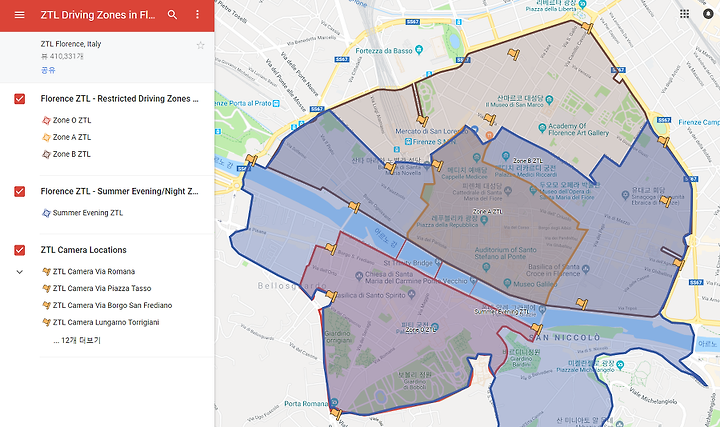
Task: Click the camera marker beside Mercato di San Lorenzo
Action: pos(422,121)
